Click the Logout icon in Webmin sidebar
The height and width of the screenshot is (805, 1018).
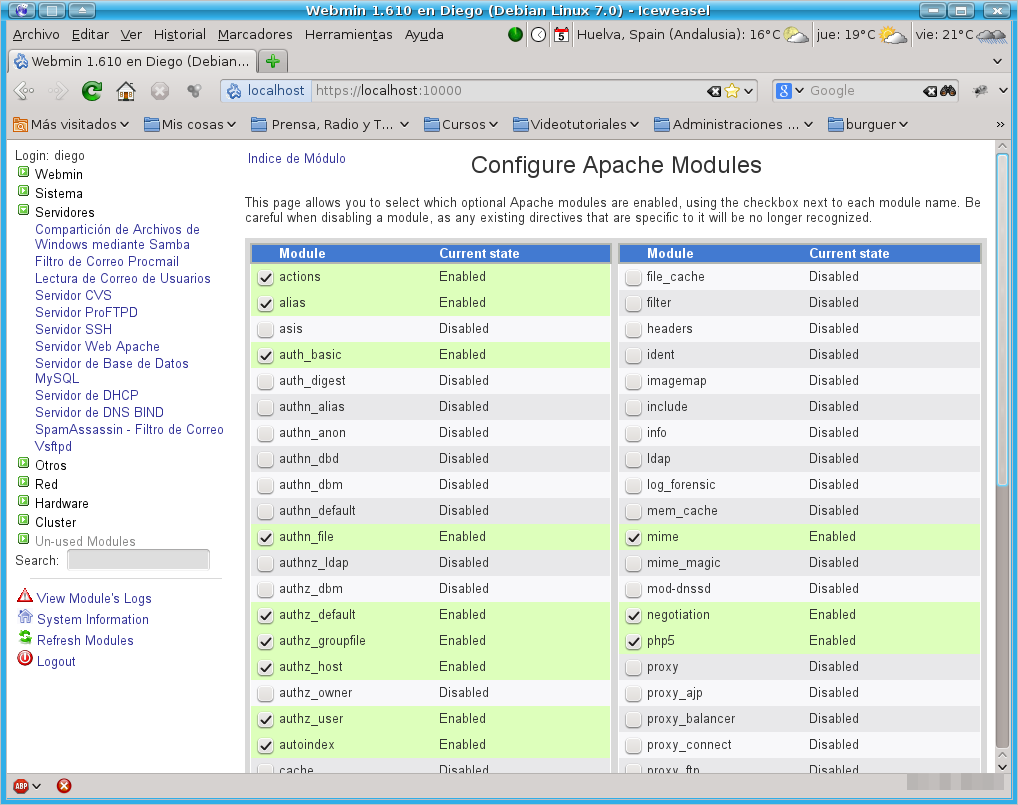click(x=26, y=661)
